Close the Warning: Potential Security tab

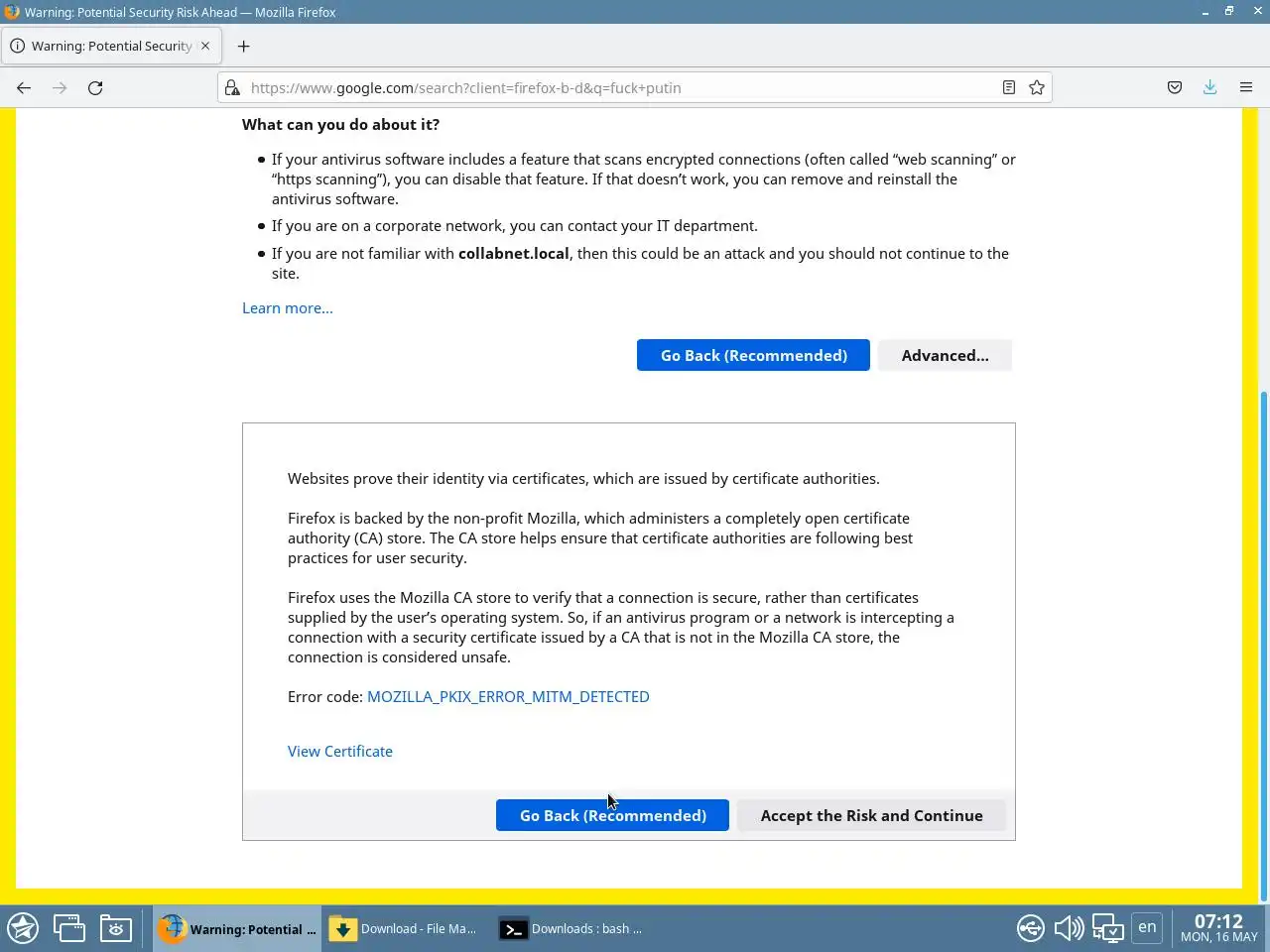coord(205,46)
